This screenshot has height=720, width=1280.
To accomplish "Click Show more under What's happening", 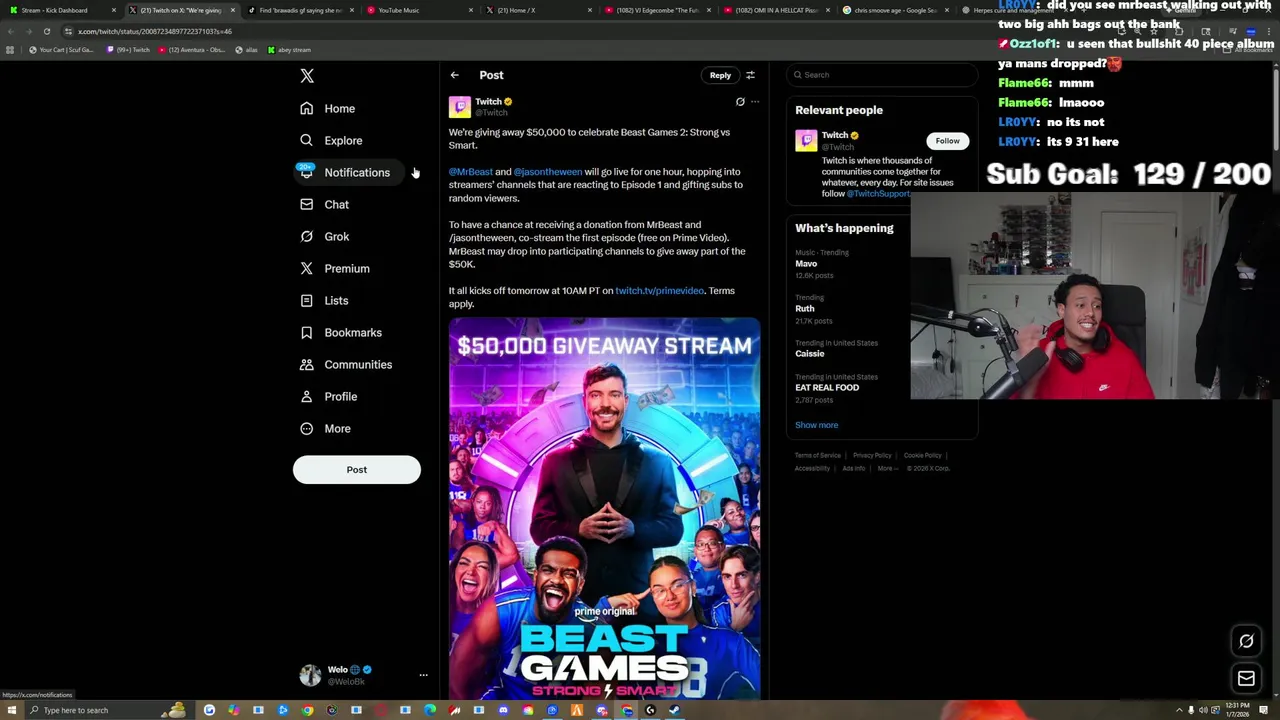I will click(x=816, y=425).
